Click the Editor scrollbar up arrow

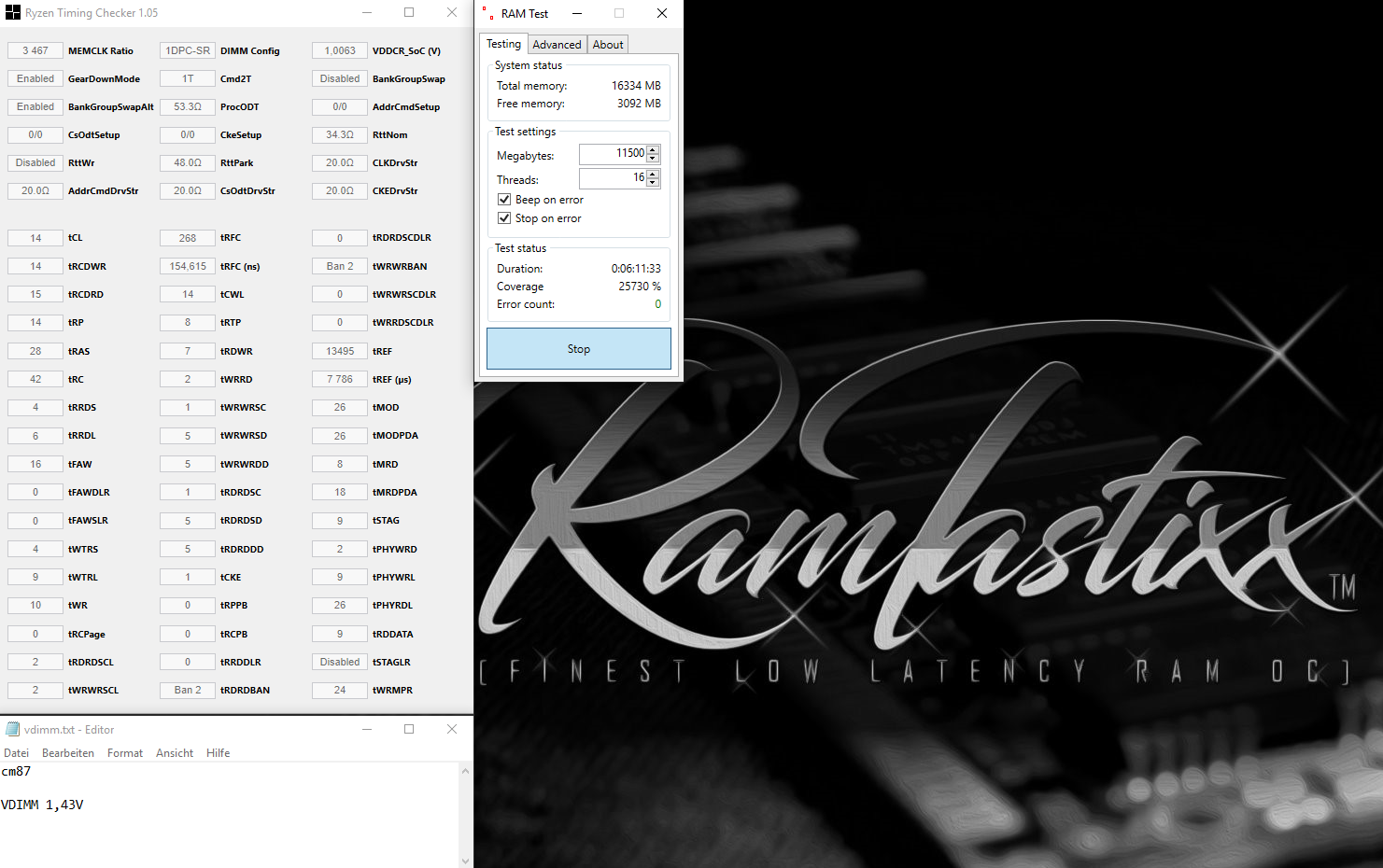(x=465, y=771)
